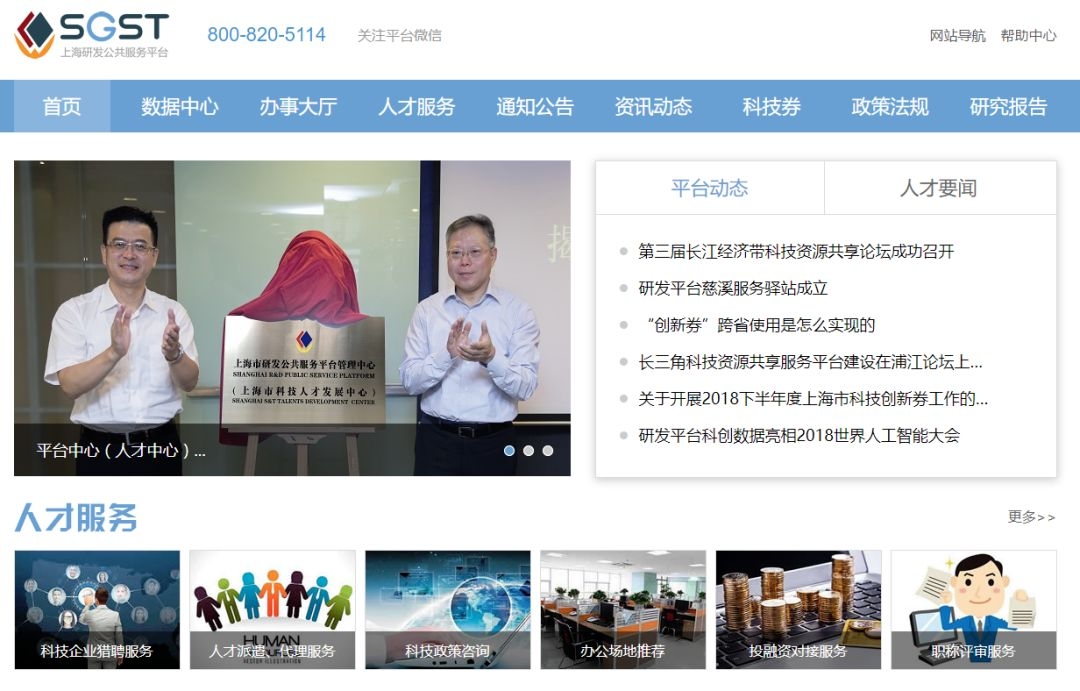Open the 投融资对接服务 card
This screenshot has height=691, width=1080.
tap(798, 610)
